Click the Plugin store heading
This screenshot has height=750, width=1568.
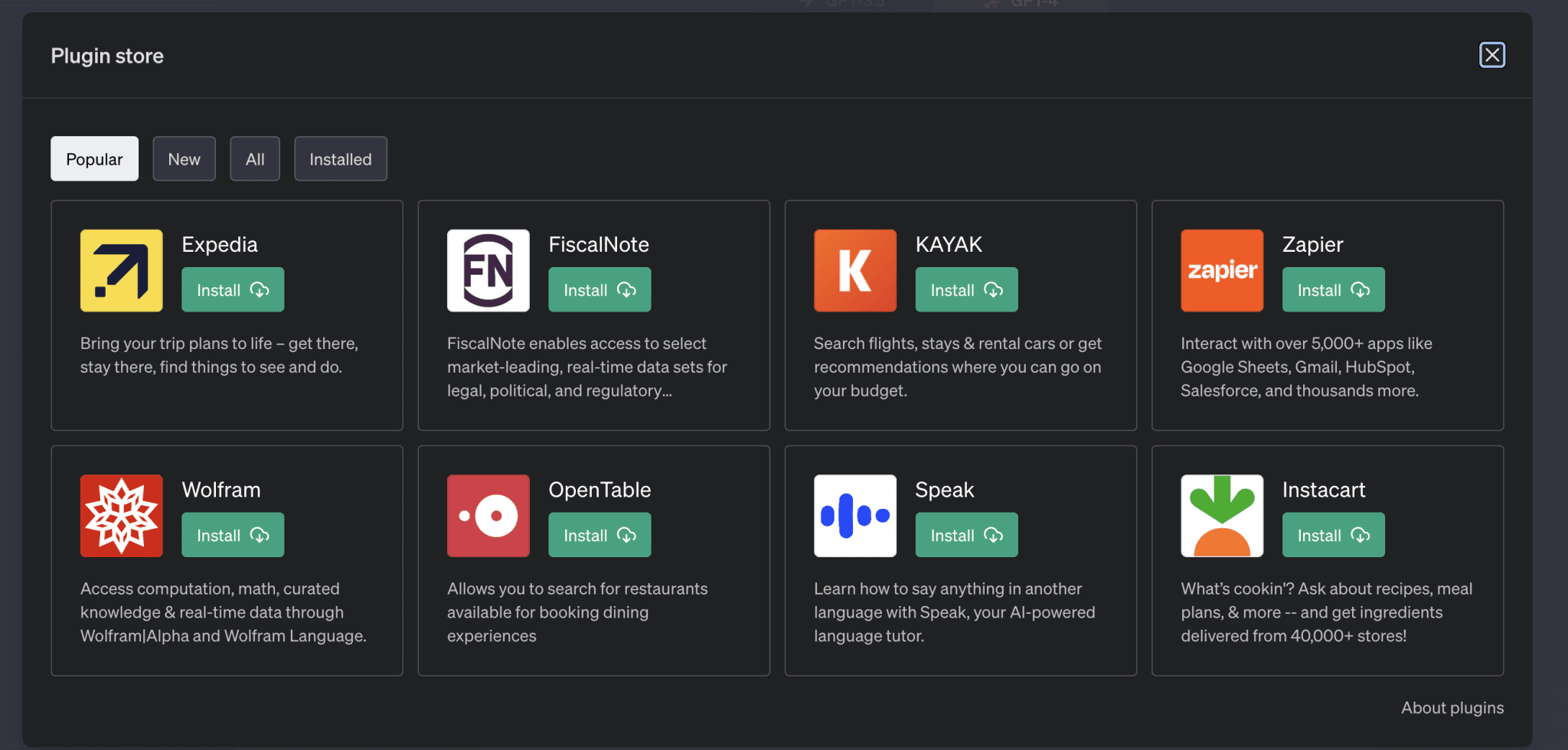107,56
